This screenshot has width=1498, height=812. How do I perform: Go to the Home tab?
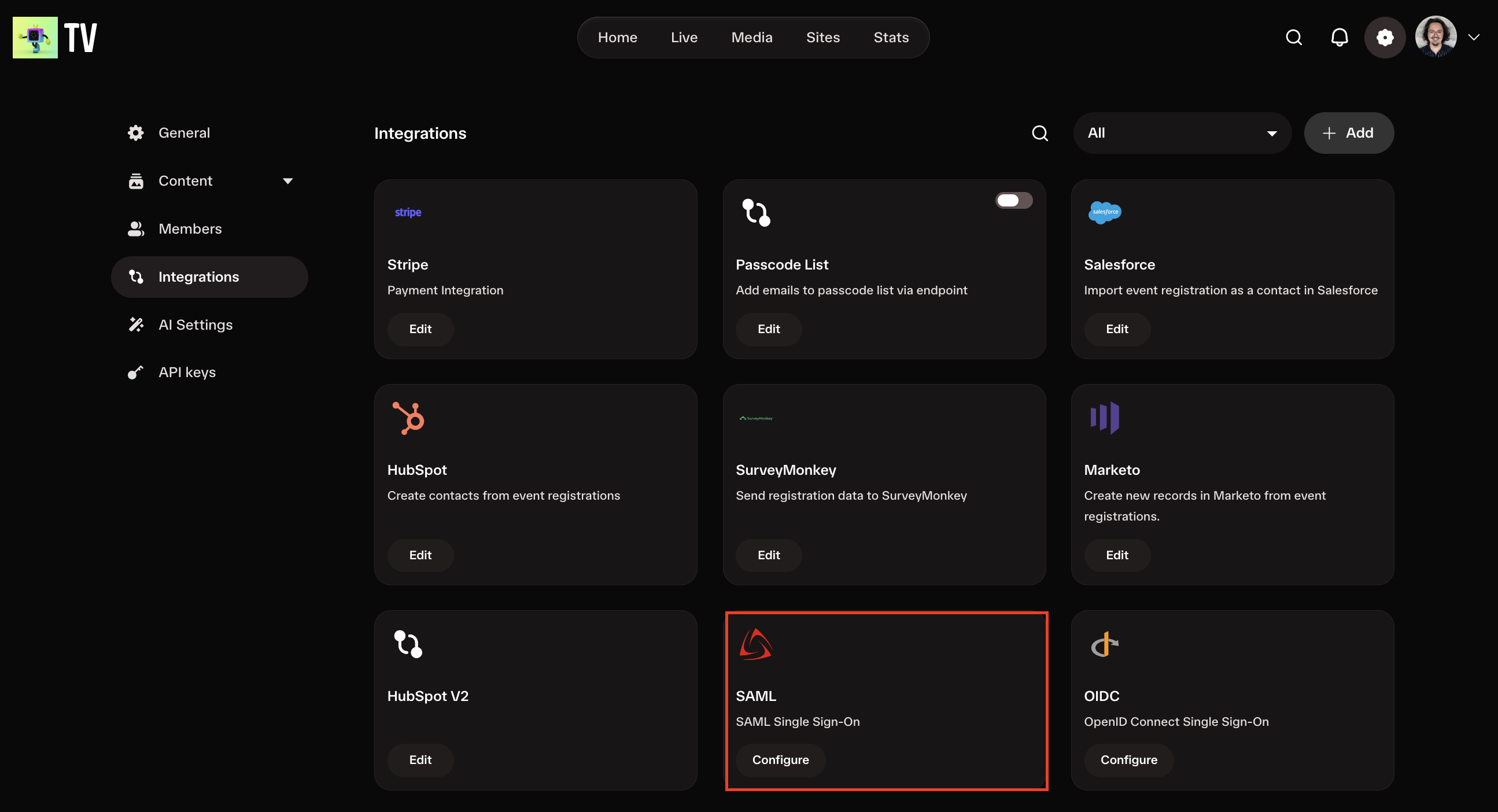[x=618, y=37]
